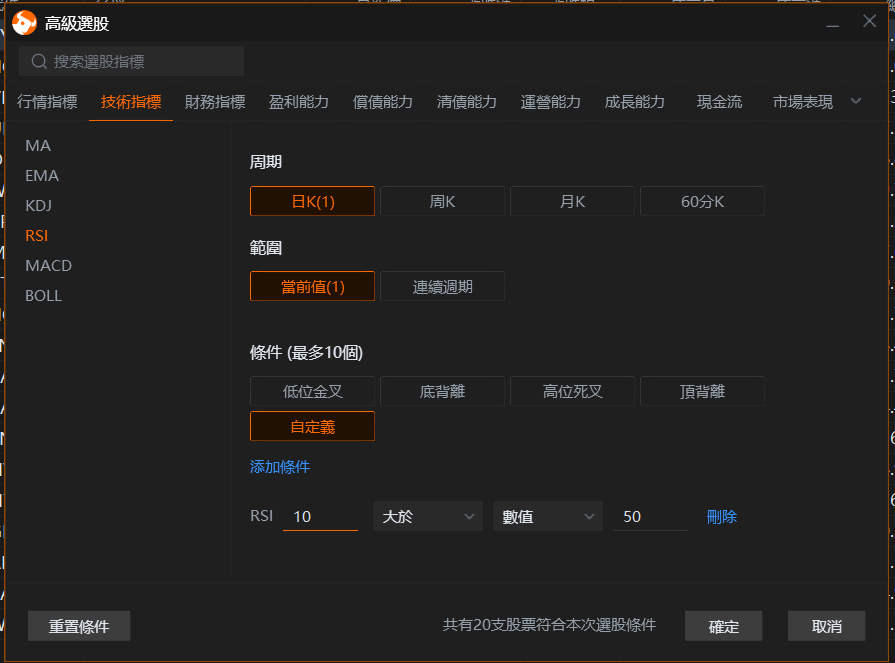Switch to the 財務指標 tab
Image resolution: width=895 pixels, height=663 pixels.
coord(215,102)
